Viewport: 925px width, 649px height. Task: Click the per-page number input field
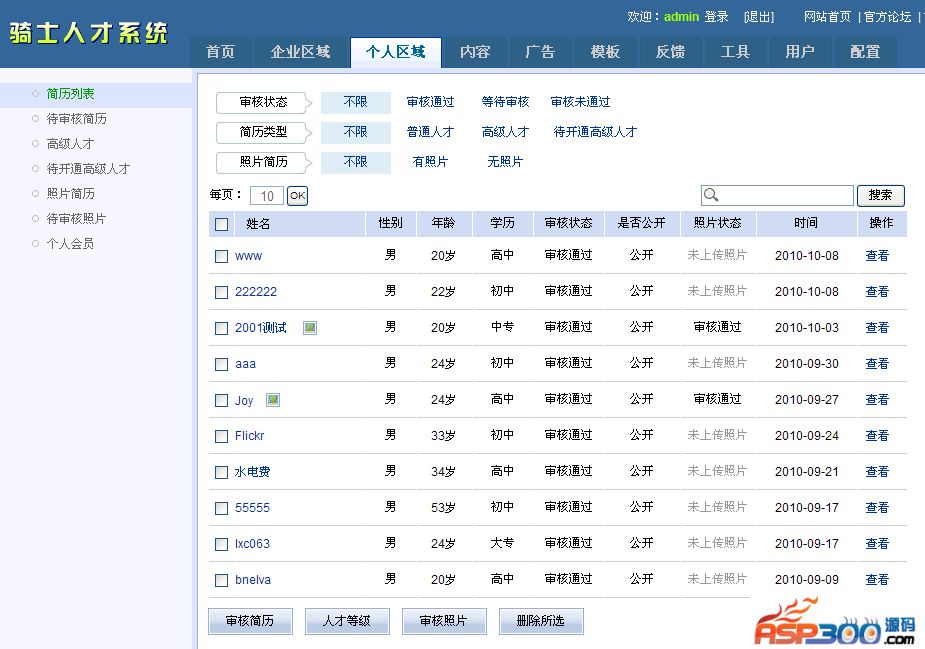[x=267, y=196]
